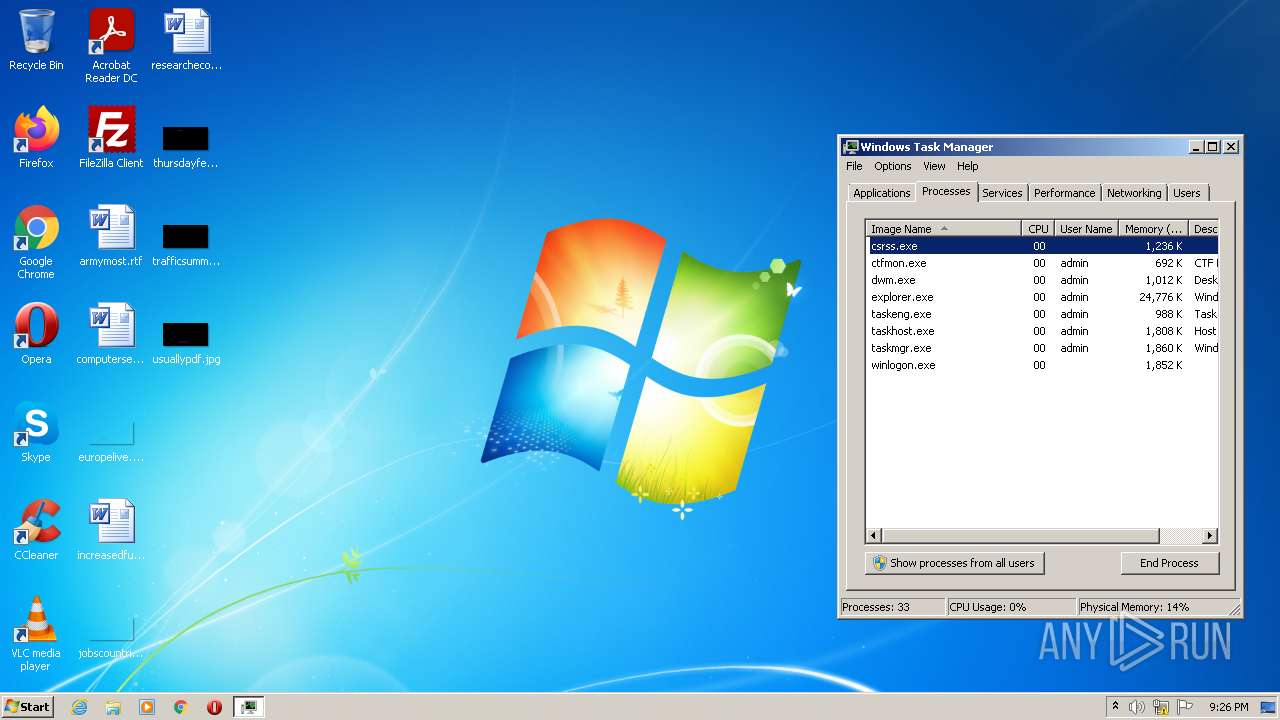
Task: Select the explorer.exe process row
Action: (1042, 297)
